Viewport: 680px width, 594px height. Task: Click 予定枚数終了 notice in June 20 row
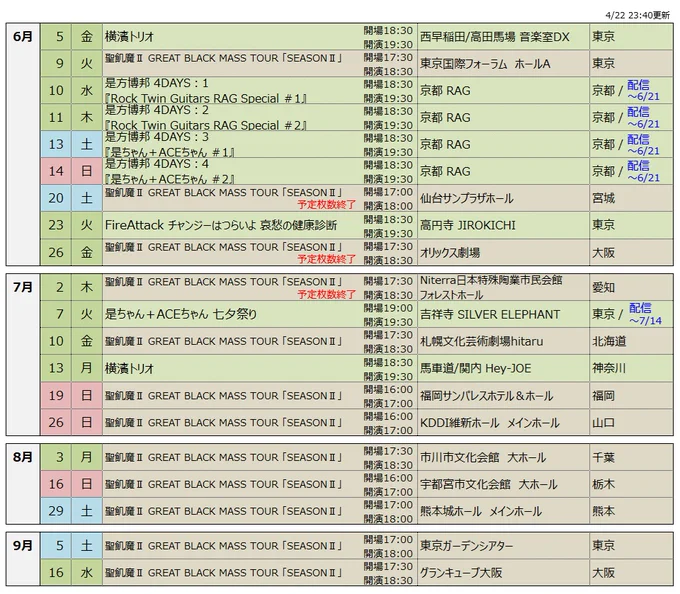point(327,205)
